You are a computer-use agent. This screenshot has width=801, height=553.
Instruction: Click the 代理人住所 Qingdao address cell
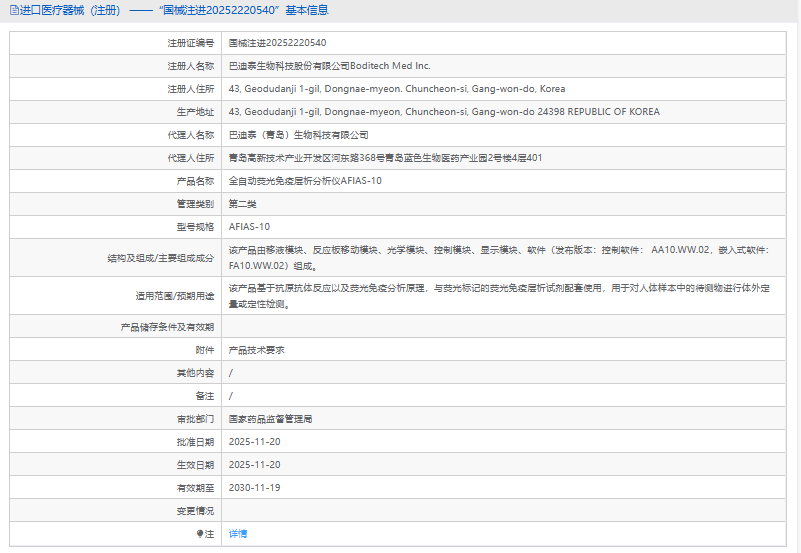pos(385,158)
